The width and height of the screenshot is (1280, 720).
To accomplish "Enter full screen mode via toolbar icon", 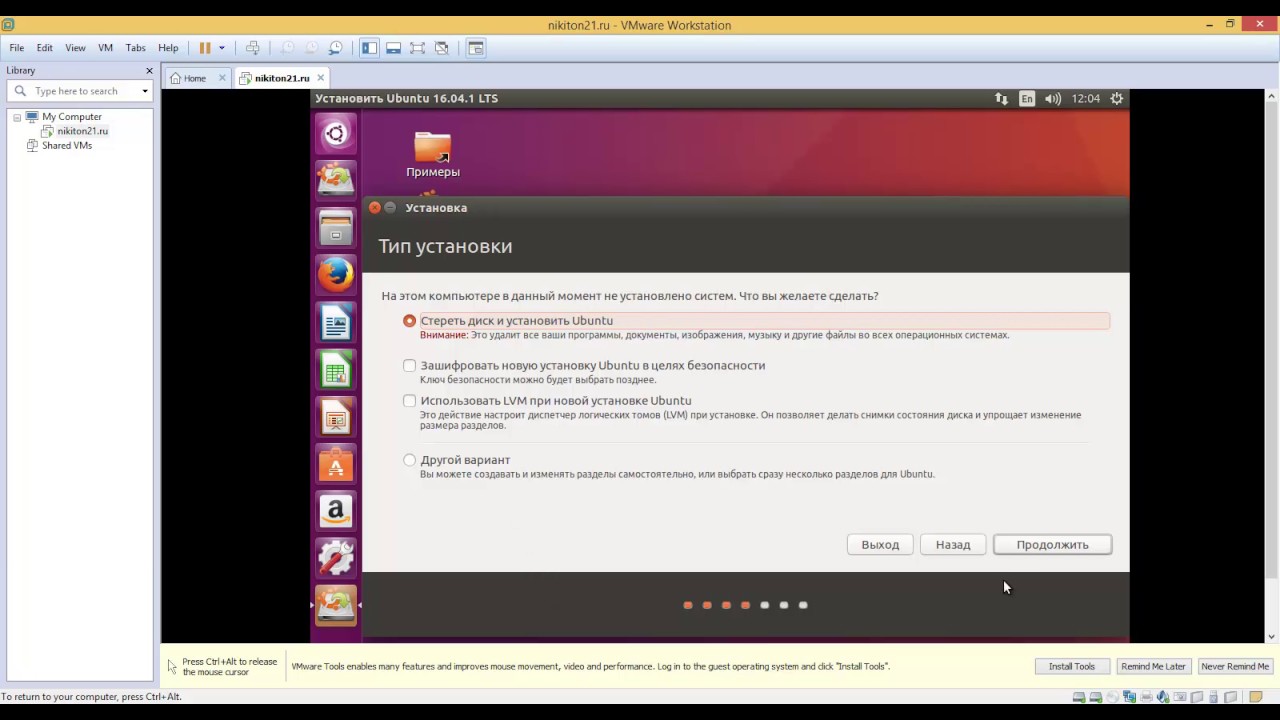I will (417, 48).
